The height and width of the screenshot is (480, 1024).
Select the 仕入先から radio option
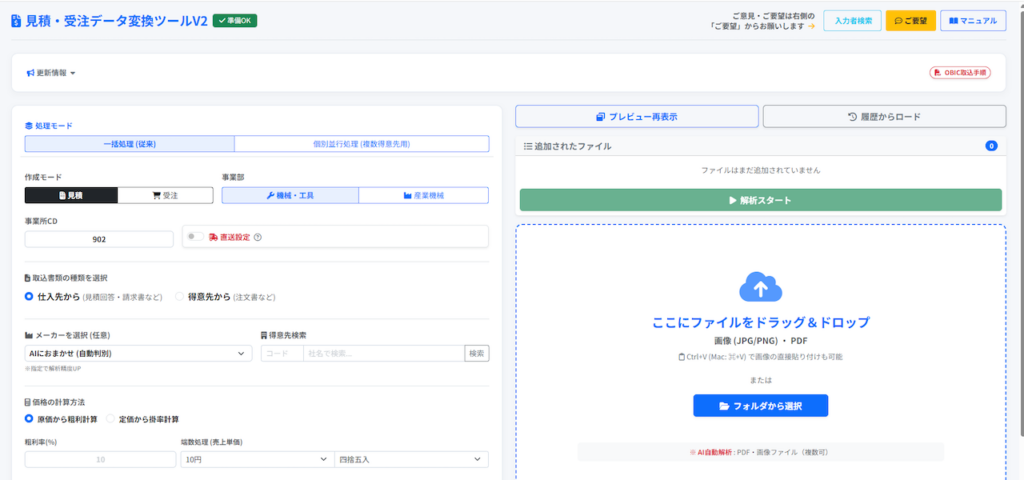coord(29,296)
